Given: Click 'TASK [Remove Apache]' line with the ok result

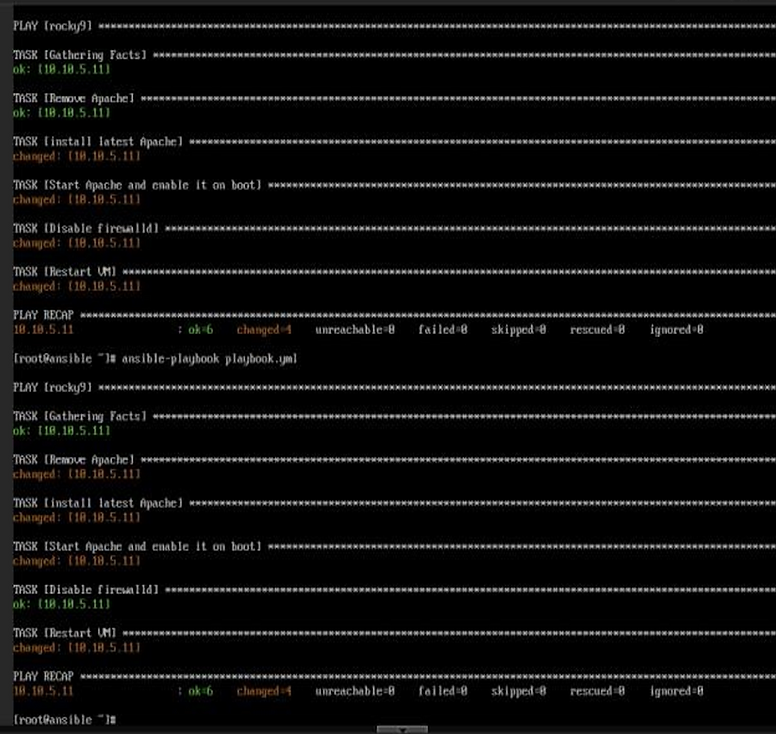Looking at the screenshot, I should point(74,98).
